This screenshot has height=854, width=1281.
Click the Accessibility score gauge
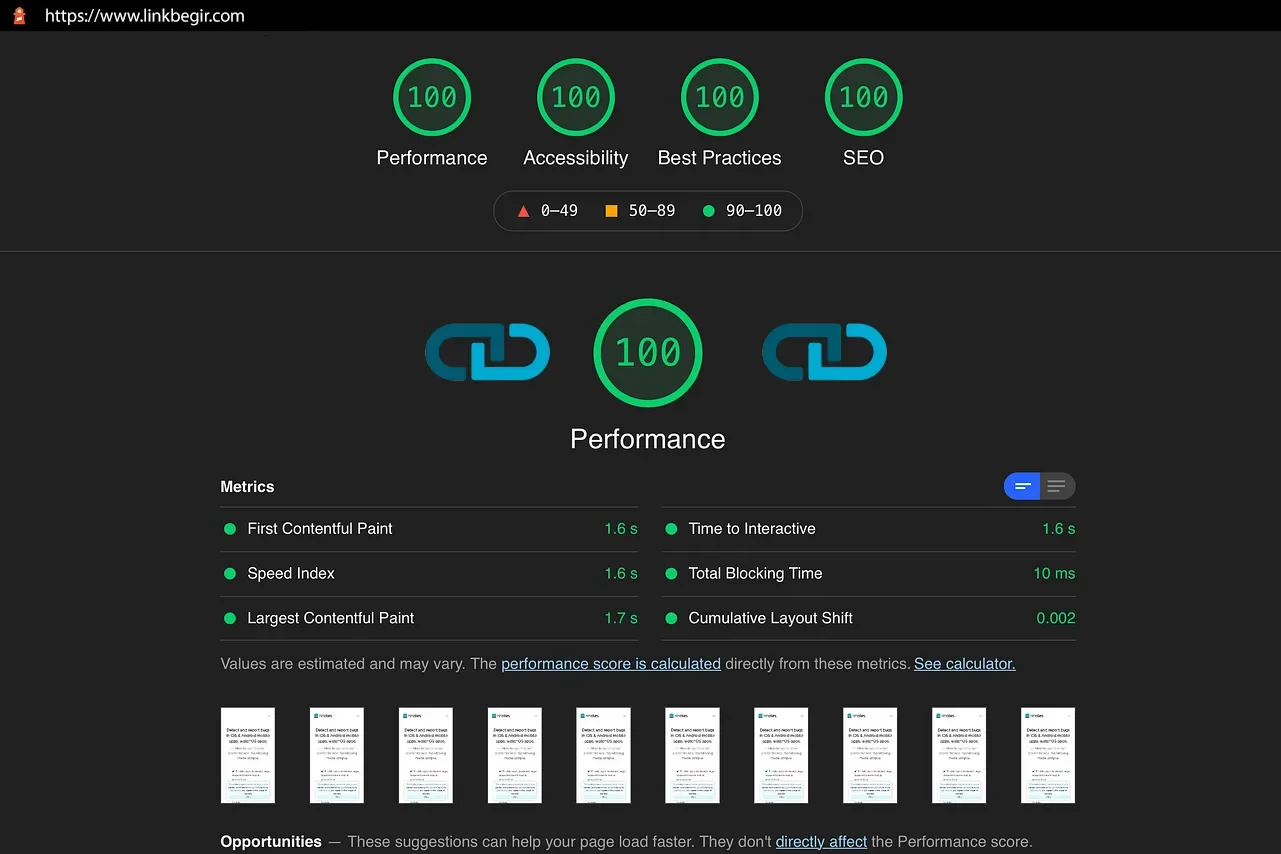(x=576, y=97)
